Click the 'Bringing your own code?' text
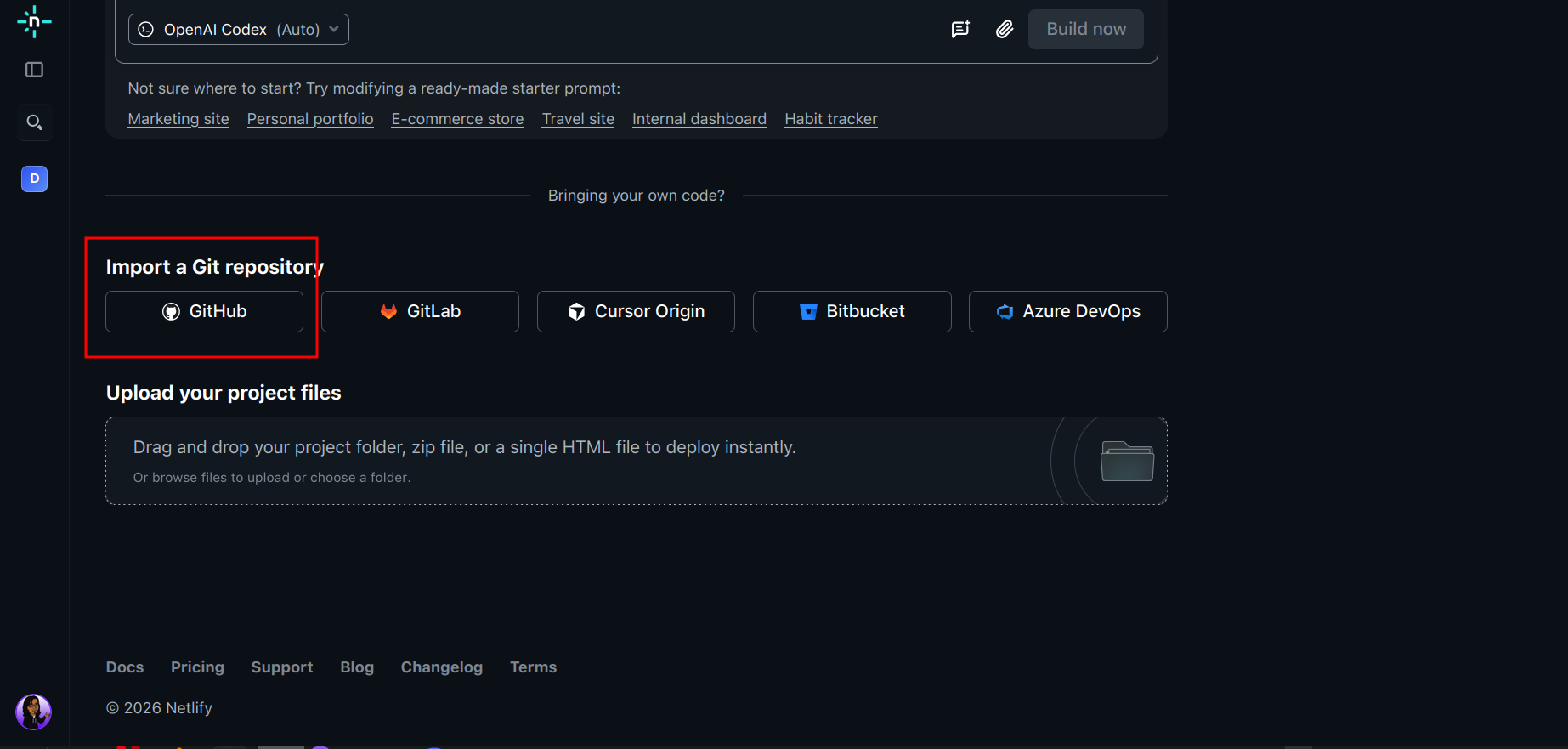 637,196
